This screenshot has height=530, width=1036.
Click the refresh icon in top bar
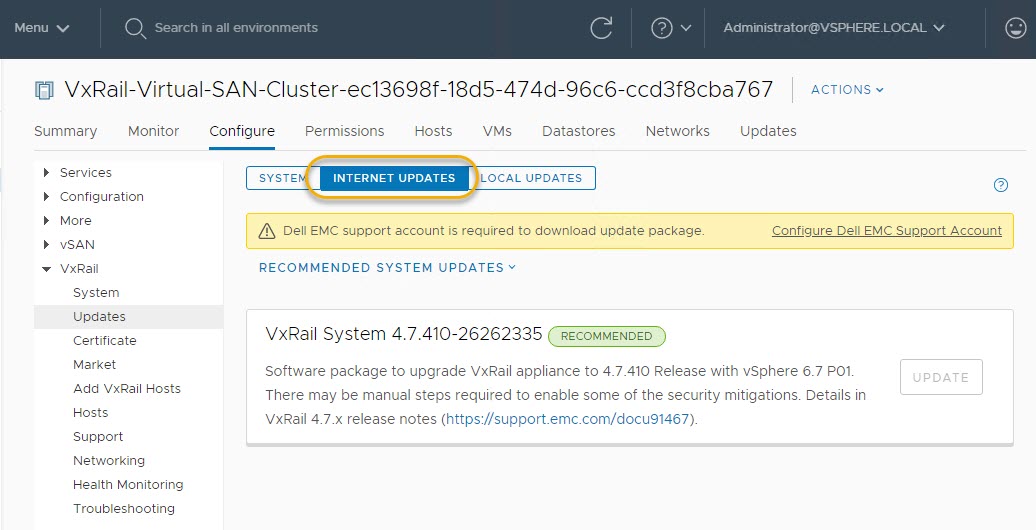tap(601, 28)
